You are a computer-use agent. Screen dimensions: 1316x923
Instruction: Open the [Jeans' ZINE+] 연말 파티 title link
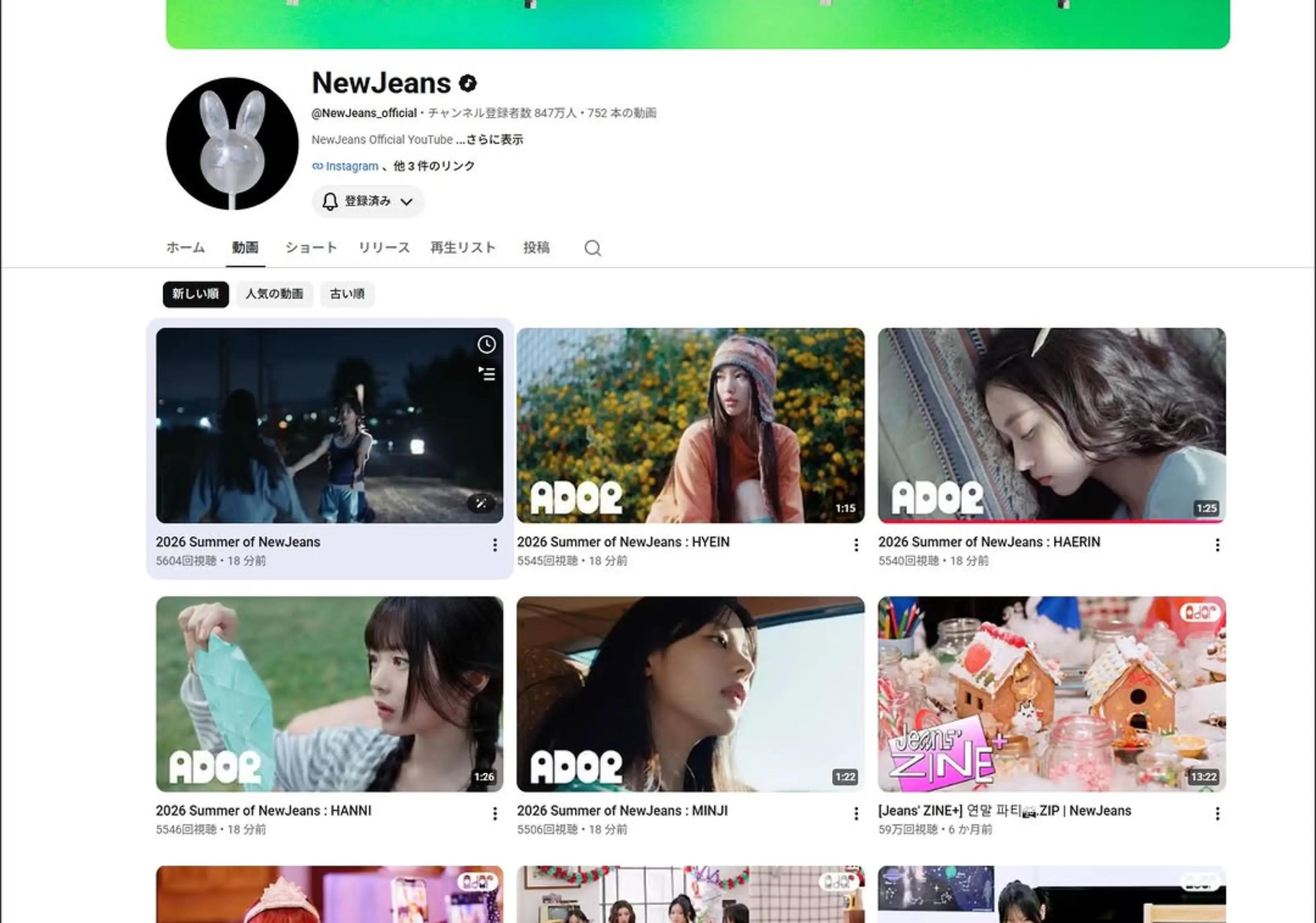pos(1004,811)
